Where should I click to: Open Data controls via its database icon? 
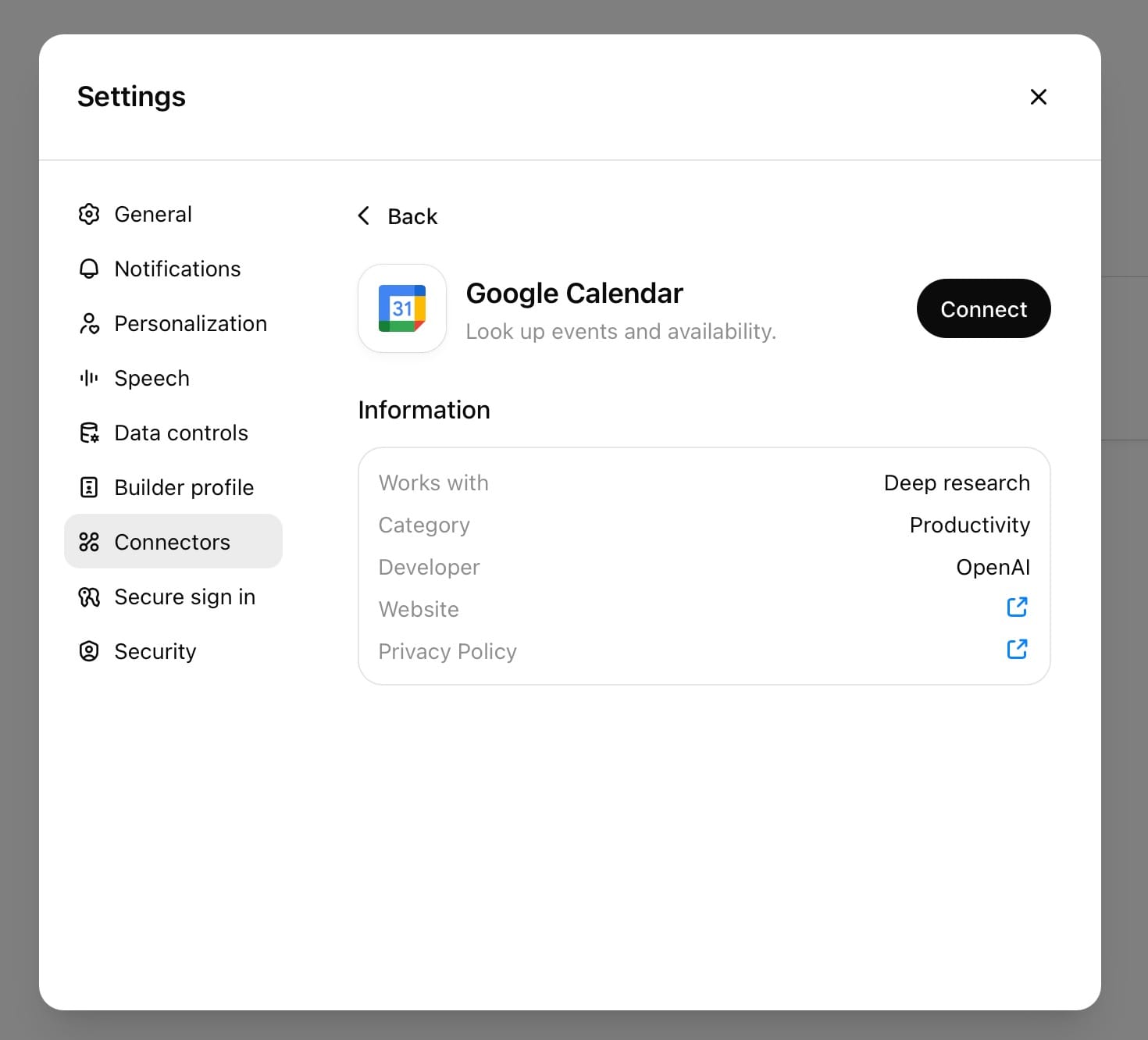click(x=89, y=433)
